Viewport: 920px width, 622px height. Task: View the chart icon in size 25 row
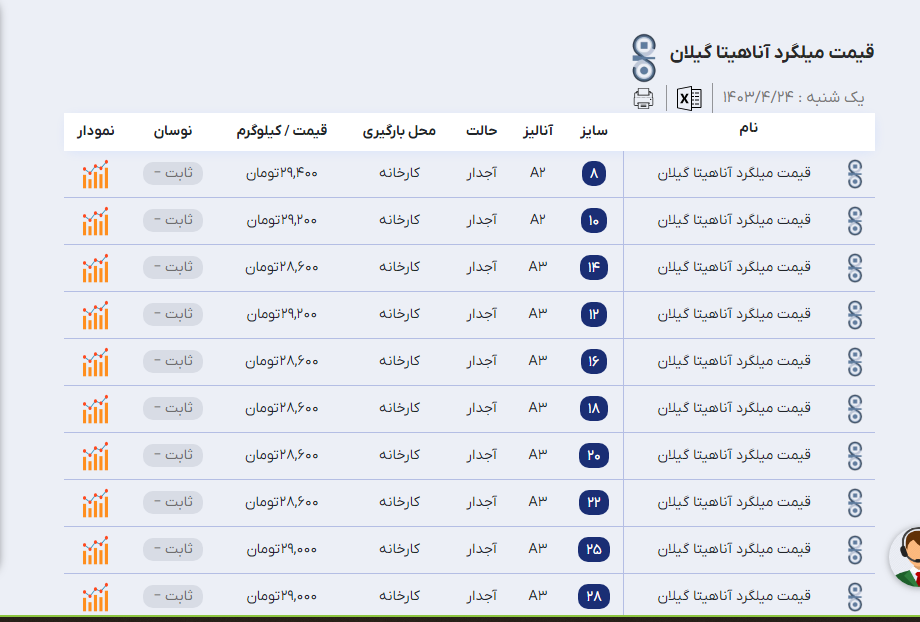click(x=95, y=550)
